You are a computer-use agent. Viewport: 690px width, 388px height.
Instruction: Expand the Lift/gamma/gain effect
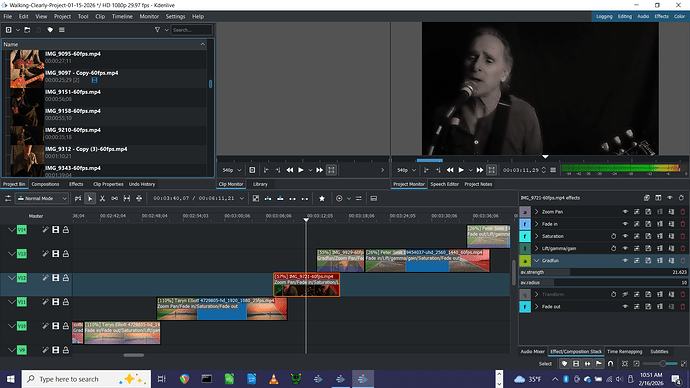tap(536, 249)
